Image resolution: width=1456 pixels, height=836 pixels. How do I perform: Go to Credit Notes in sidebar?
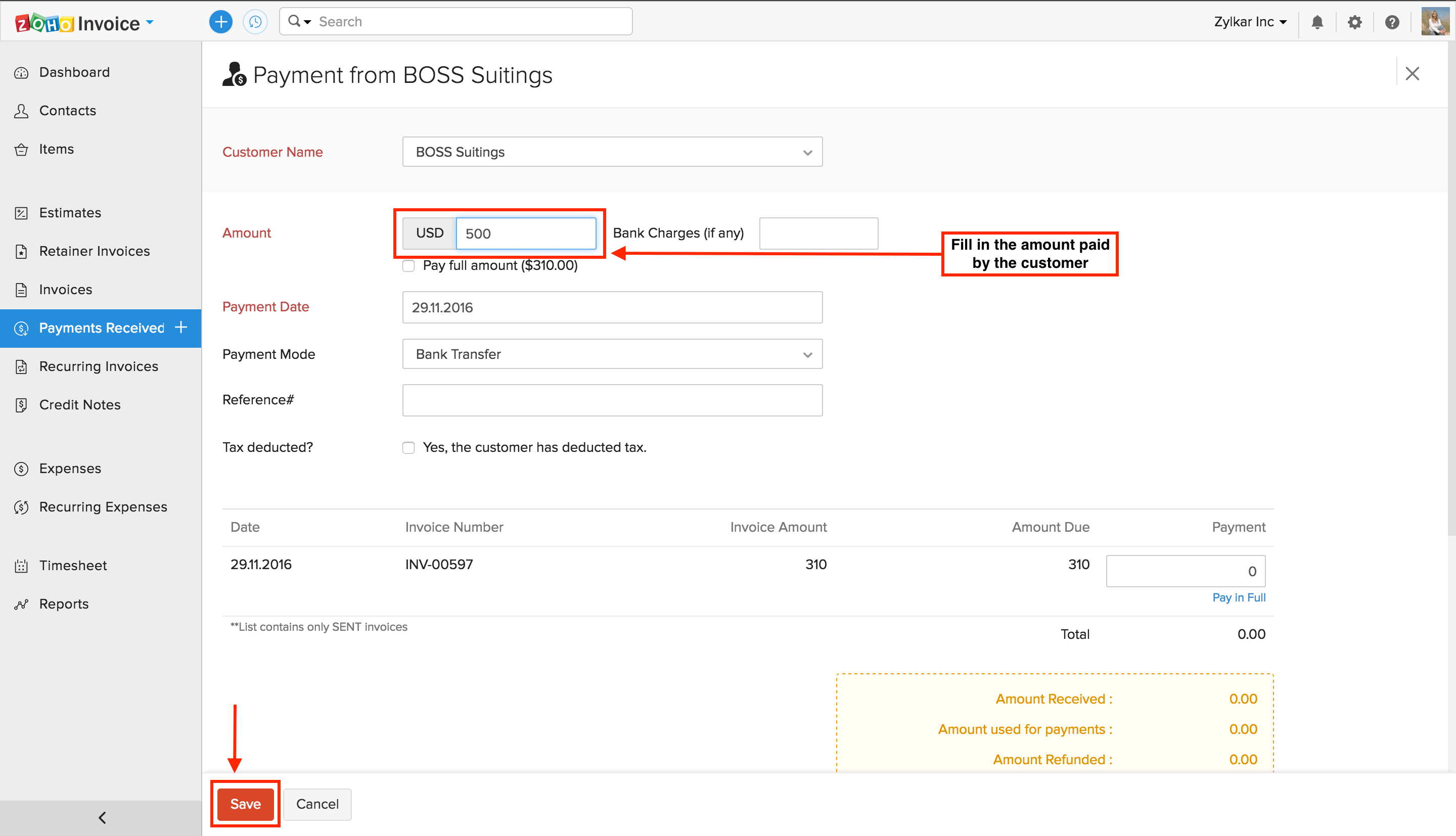pos(79,405)
